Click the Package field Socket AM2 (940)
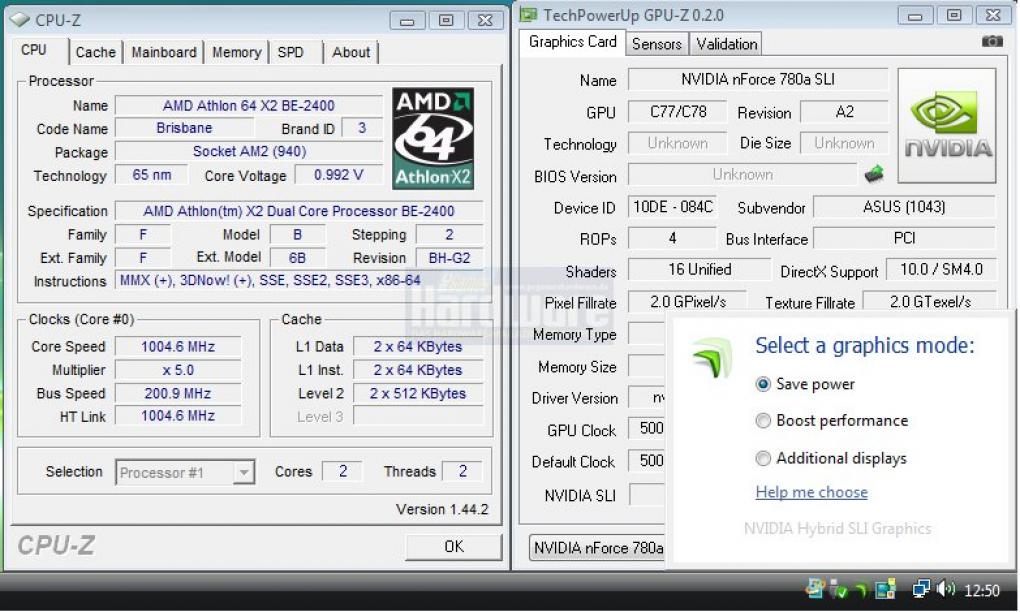The height and width of the screenshot is (612, 1020). pos(248,152)
